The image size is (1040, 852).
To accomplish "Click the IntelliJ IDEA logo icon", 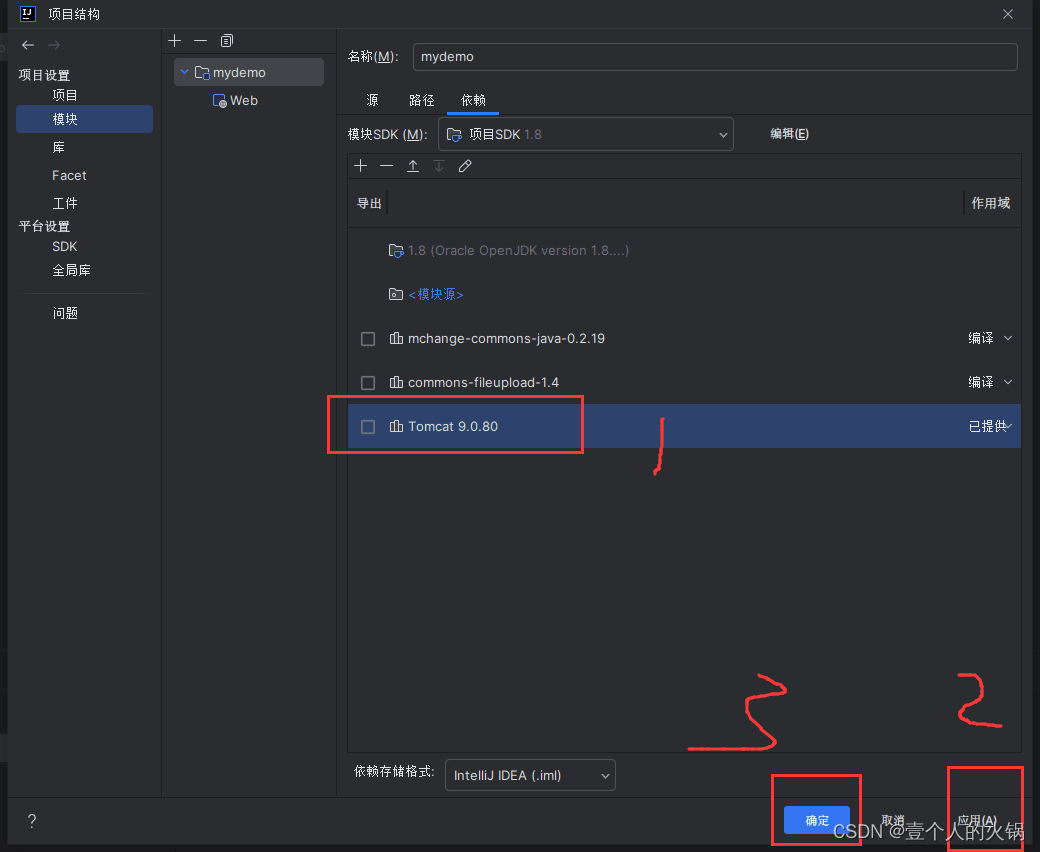I will click(x=28, y=13).
